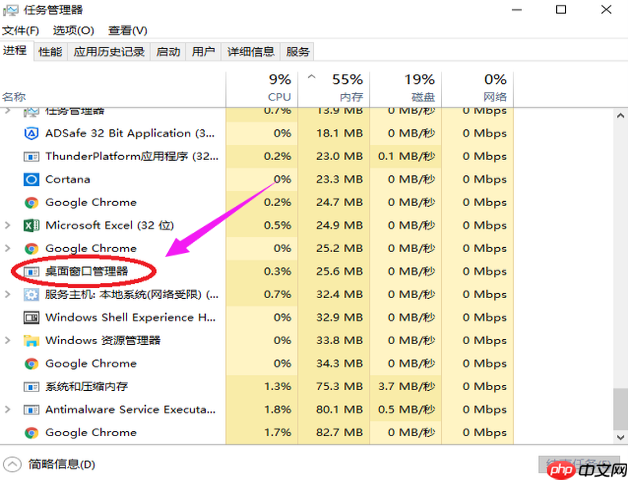This screenshot has width=628, height=480.
Task: Click the scrollbar up arrow
Action: tap(620, 116)
